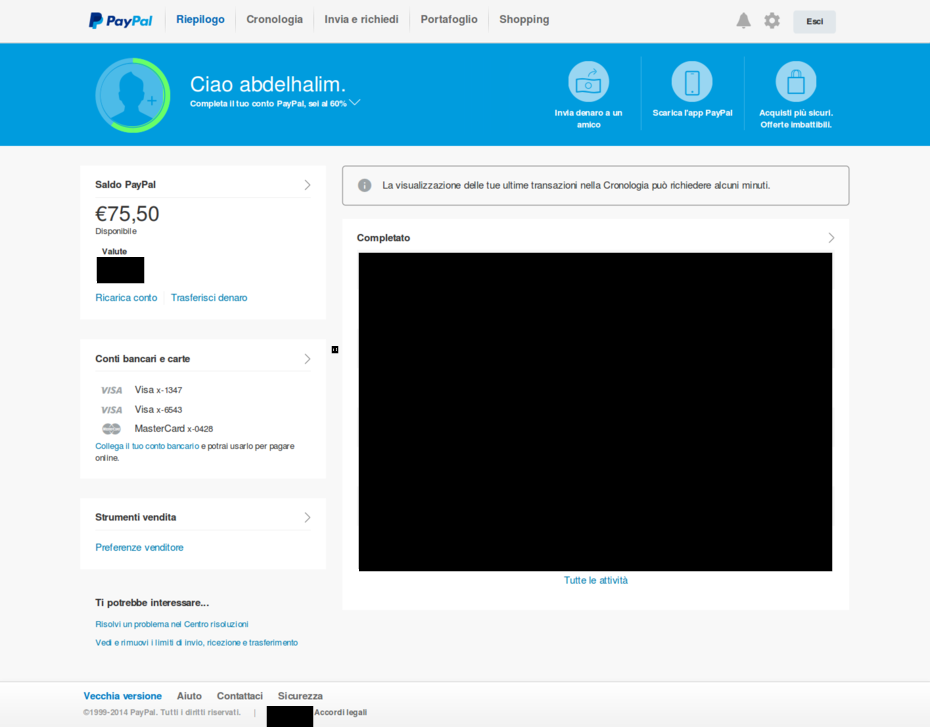Click the Accordi legali footer link
This screenshot has height=727, width=930.
pos(340,713)
